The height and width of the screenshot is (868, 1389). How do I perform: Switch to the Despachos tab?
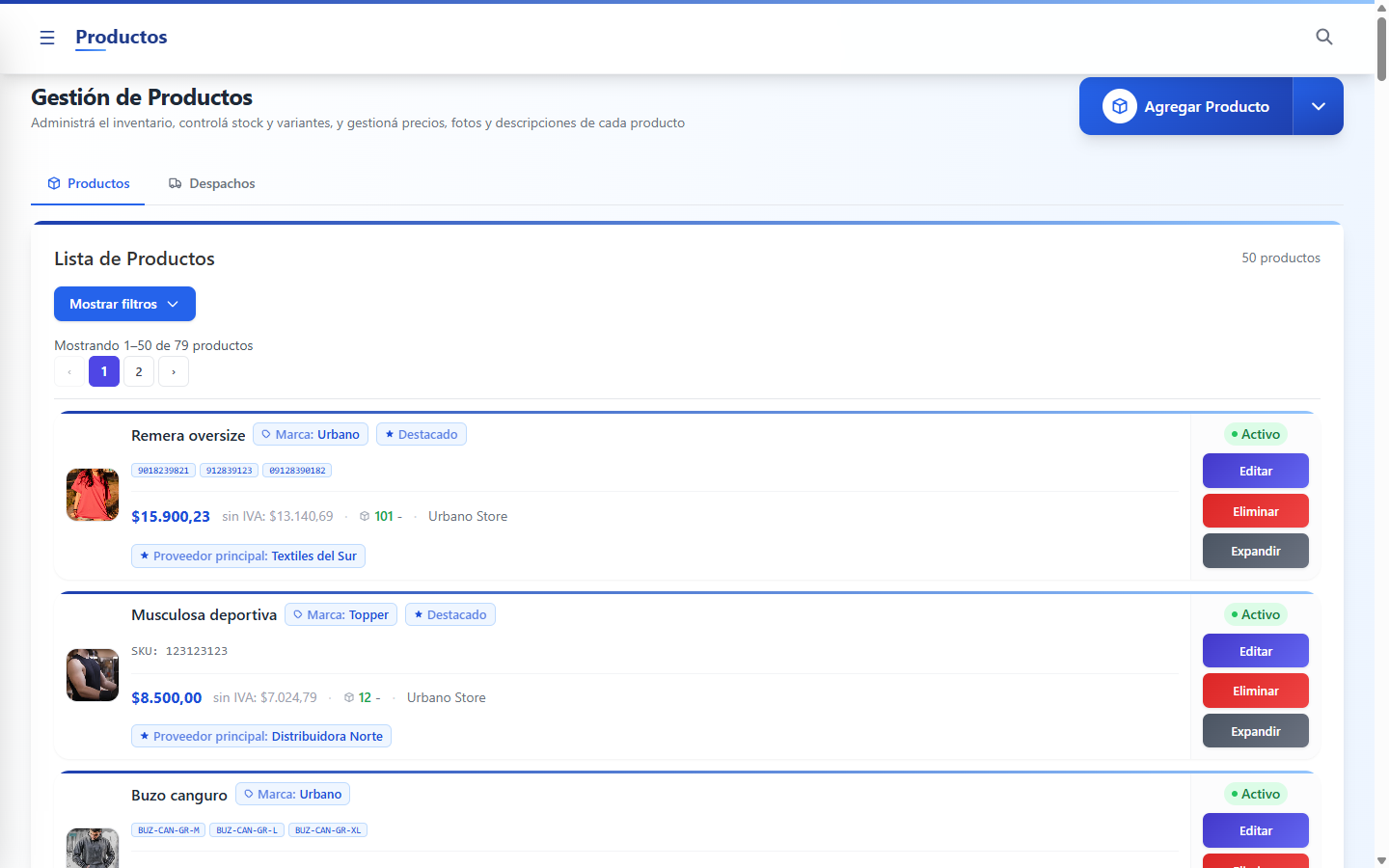(x=211, y=183)
